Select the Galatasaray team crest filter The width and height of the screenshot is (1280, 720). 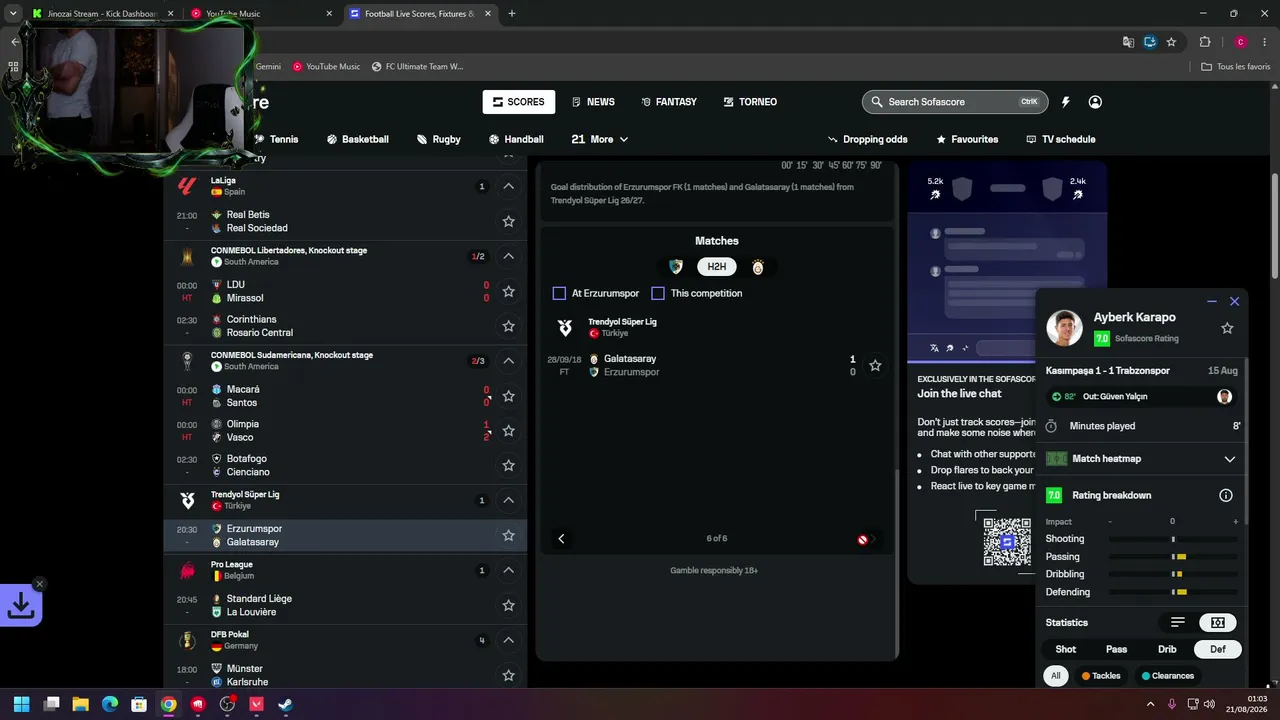coord(758,267)
